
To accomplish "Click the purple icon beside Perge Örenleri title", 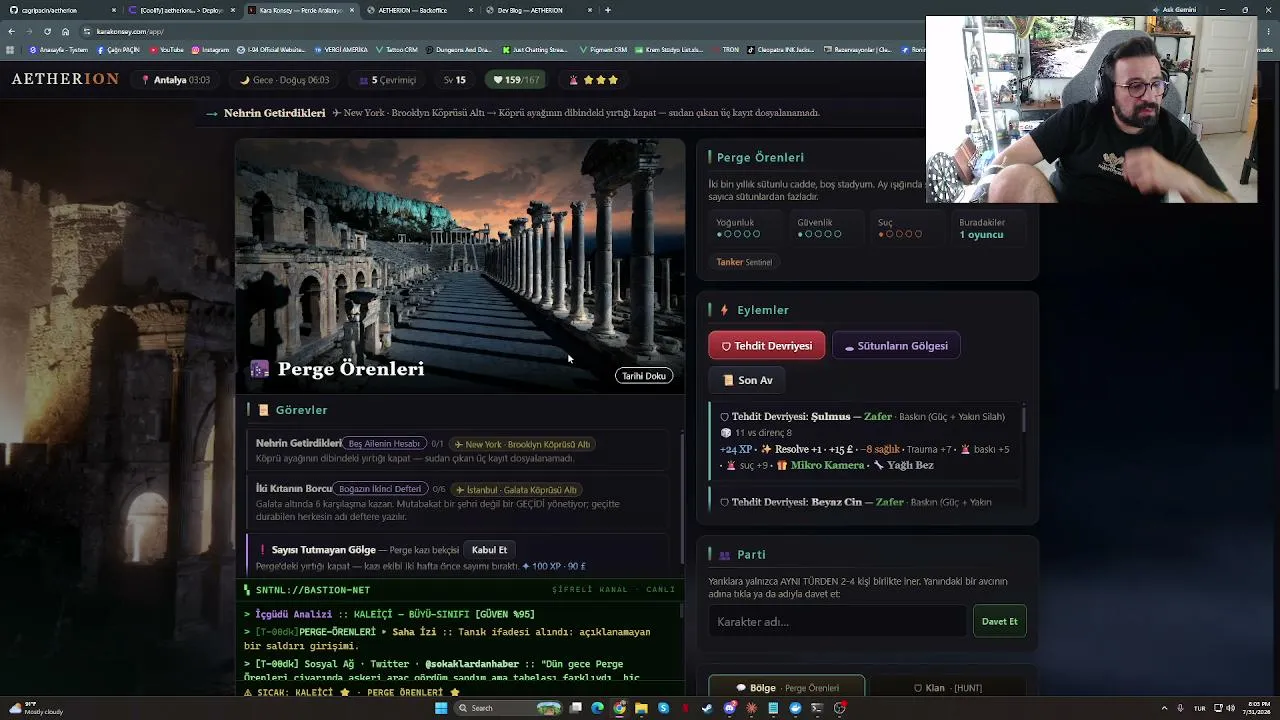I will (260, 369).
